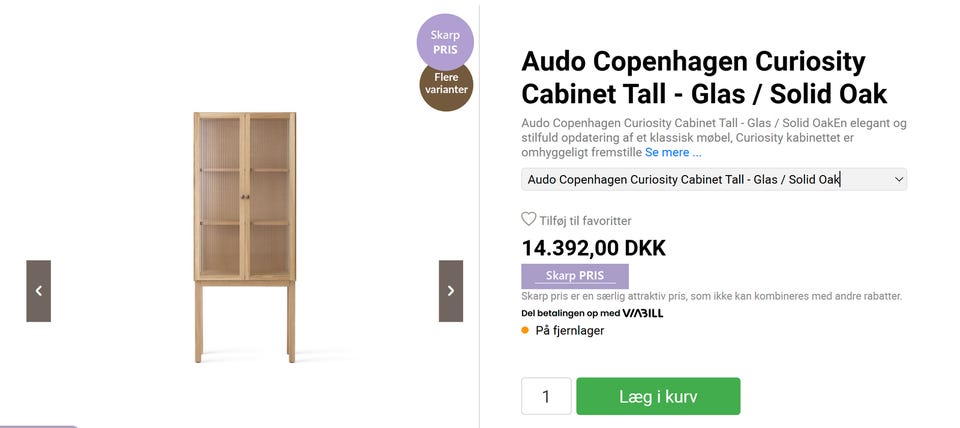Click the rectangular Skarp PRIS label below the price
This screenshot has width=960, height=428.
point(575,276)
